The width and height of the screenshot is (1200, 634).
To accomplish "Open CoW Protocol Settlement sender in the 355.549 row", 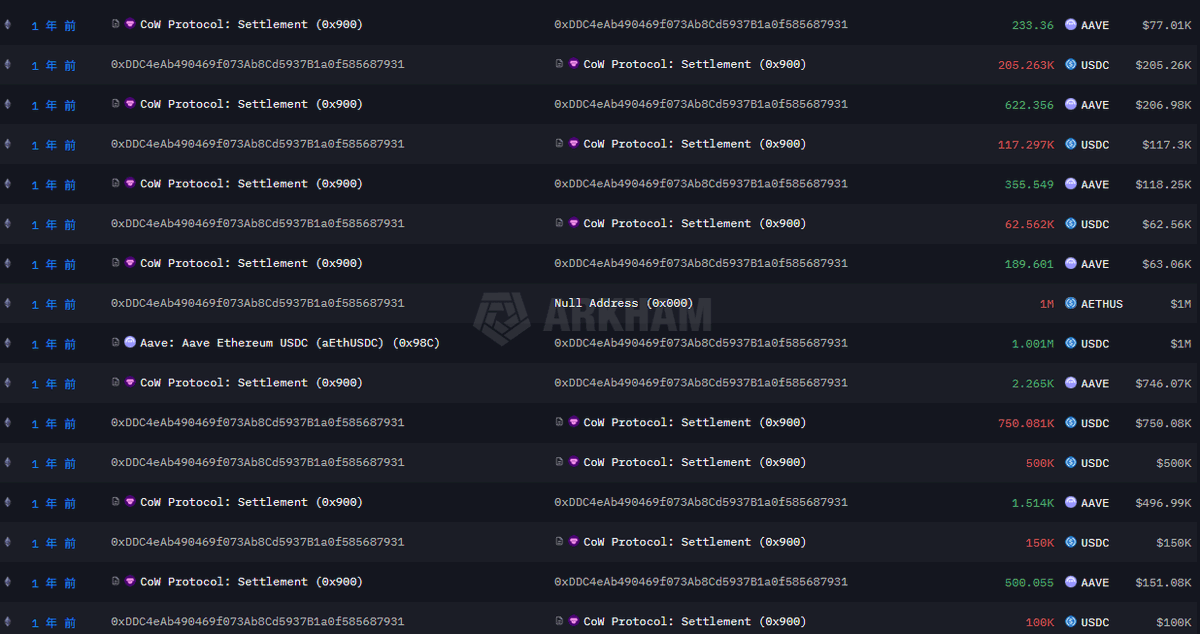I will point(251,184).
